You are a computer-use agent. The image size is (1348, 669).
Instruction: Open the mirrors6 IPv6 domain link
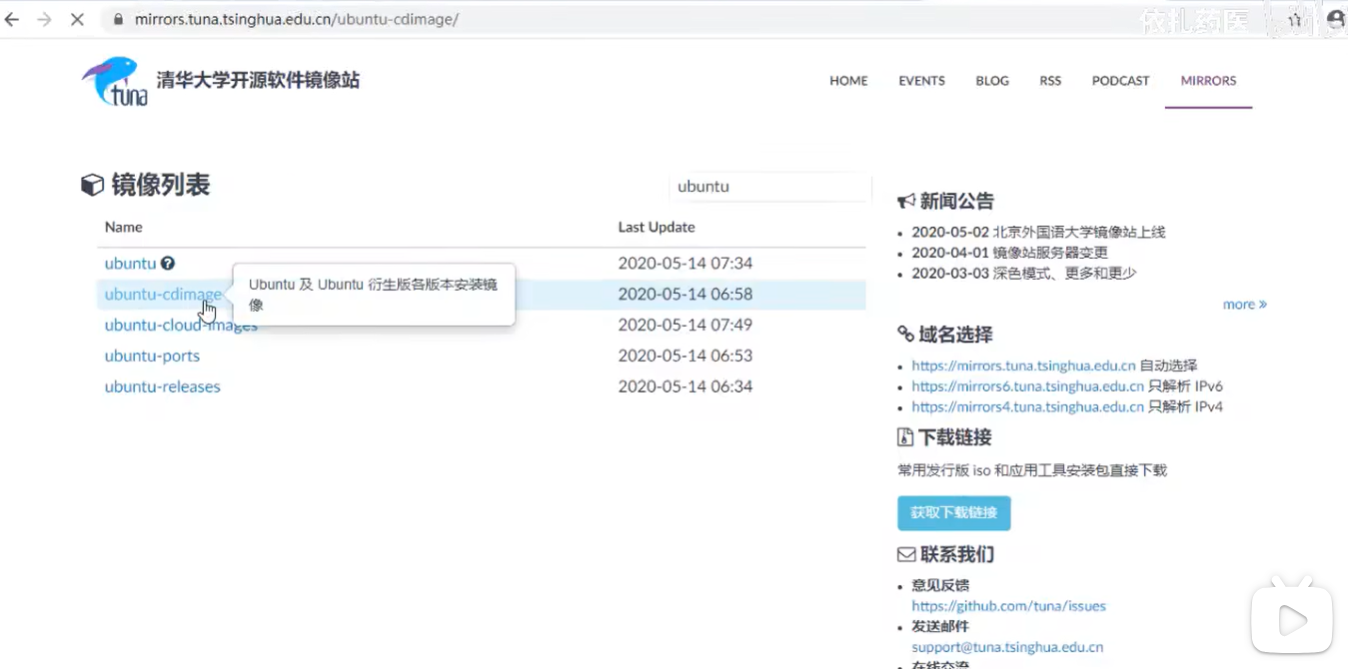point(1027,386)
